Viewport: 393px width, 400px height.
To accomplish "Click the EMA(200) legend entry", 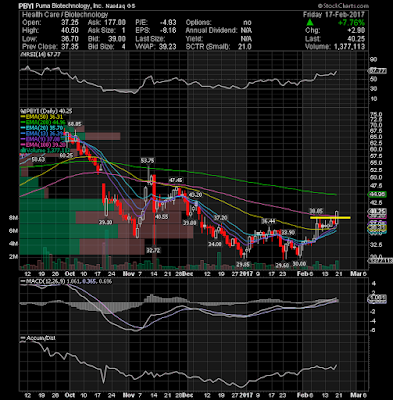I will click(x=43, y=123).
